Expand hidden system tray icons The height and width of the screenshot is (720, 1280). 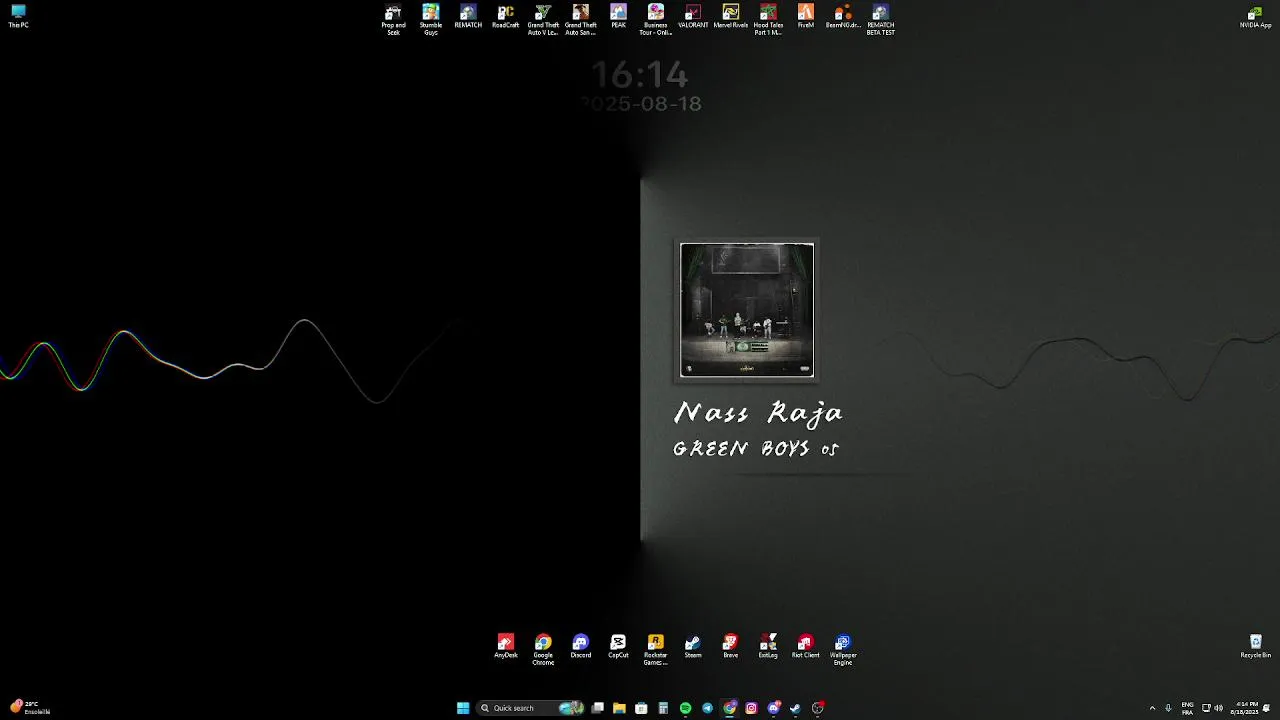[1152, 708]
